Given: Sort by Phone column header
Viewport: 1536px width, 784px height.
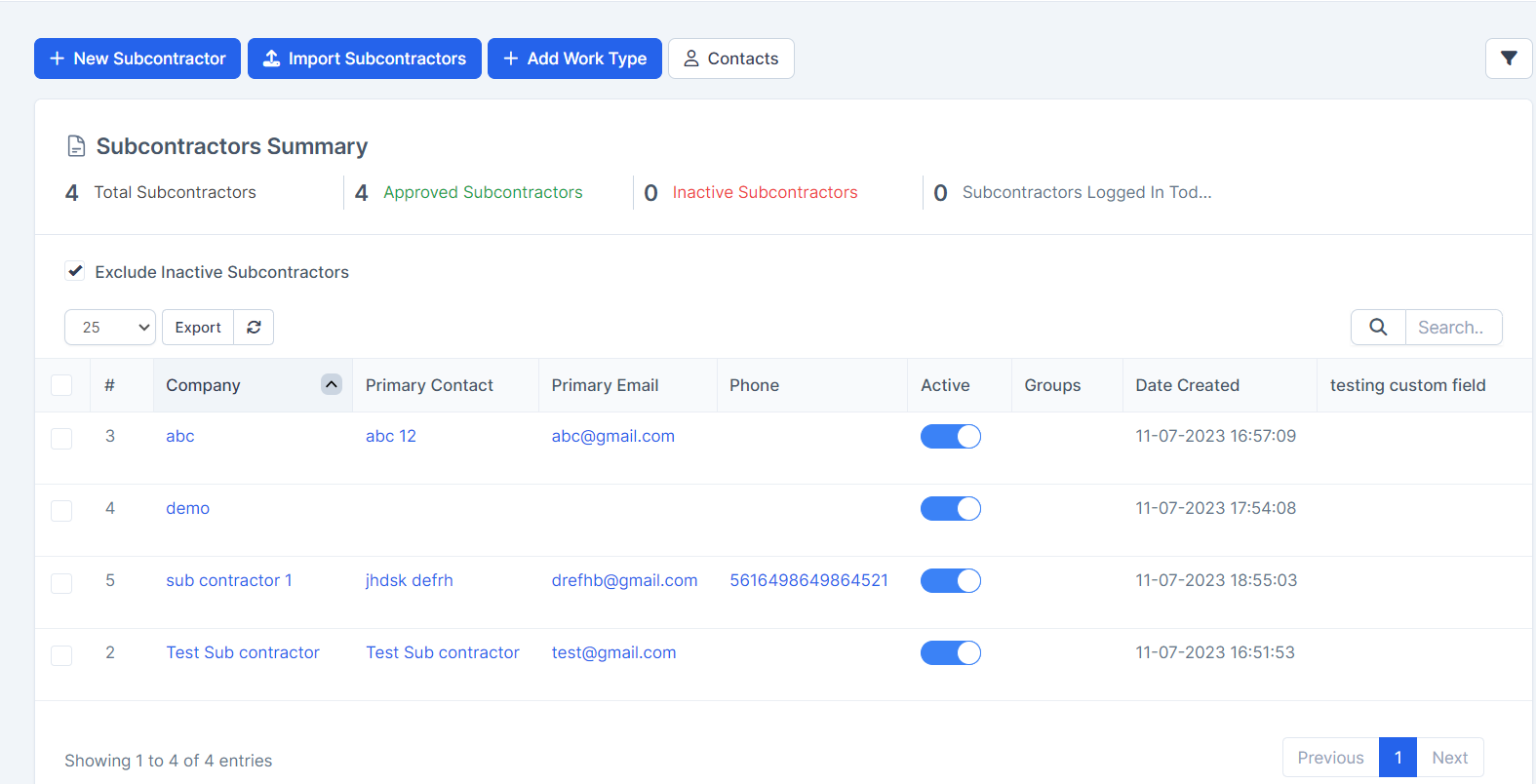Looking at the screenshot, I should coord(812,385).
